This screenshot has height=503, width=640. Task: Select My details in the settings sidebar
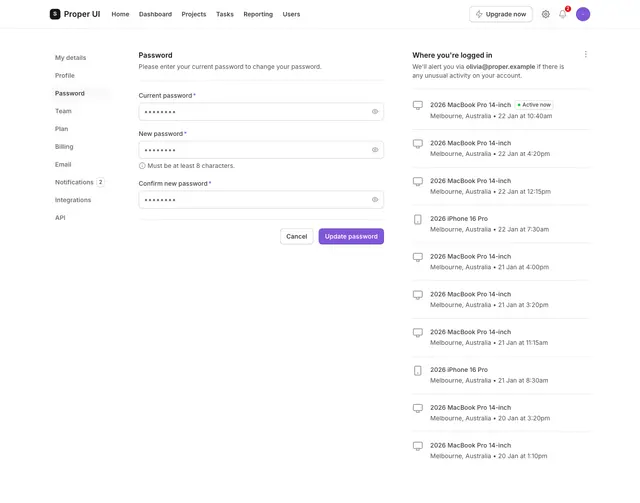tap(70, 58)
